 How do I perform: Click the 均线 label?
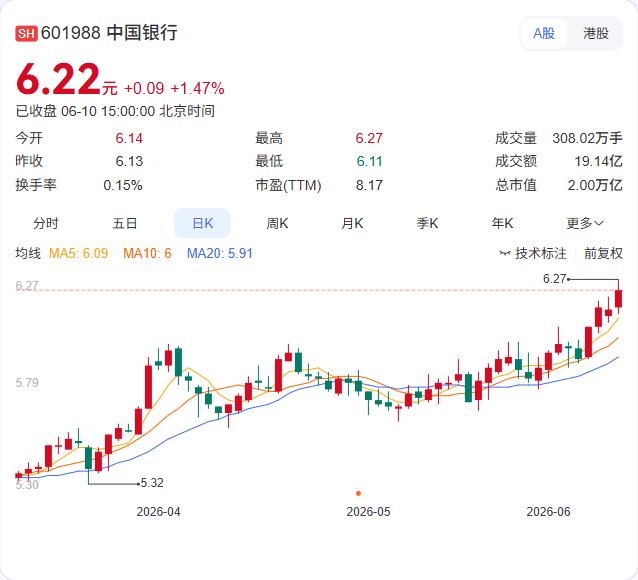pos(28,254)
